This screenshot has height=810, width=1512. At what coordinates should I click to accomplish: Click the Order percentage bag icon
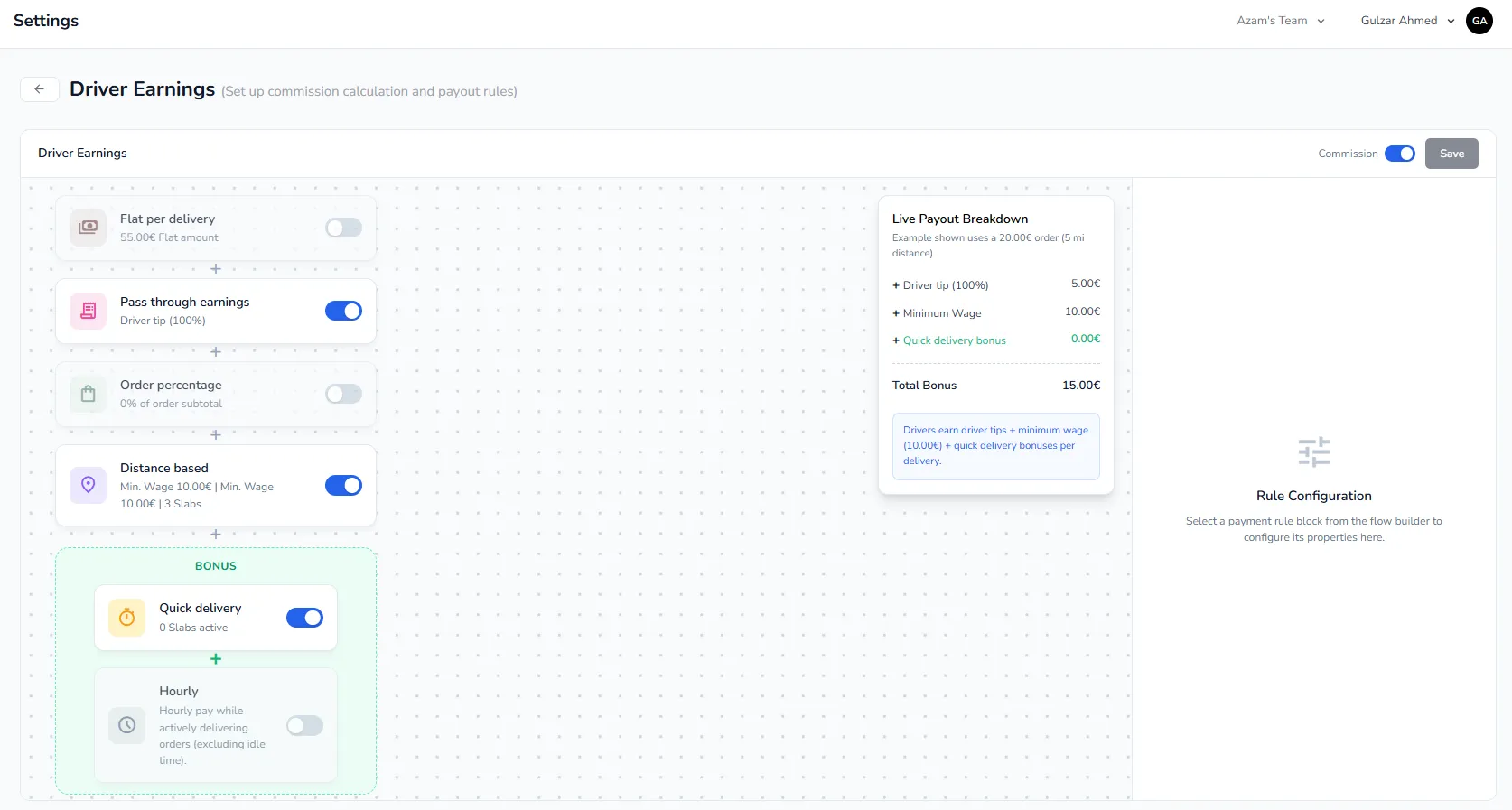tap(88, 394)
